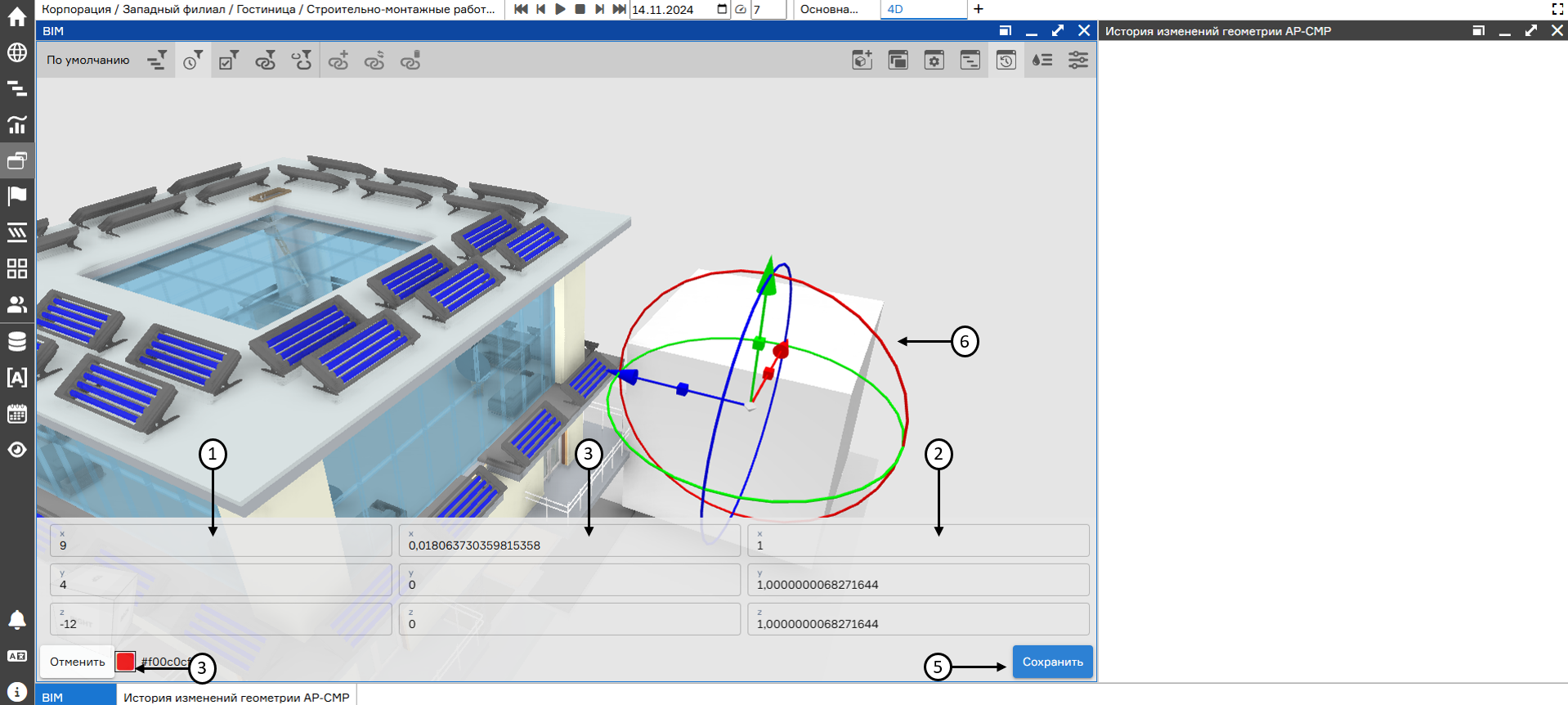Click the delete link icon with trash
The width and height of the screenshot is (1568, 705).
[410, 61]
